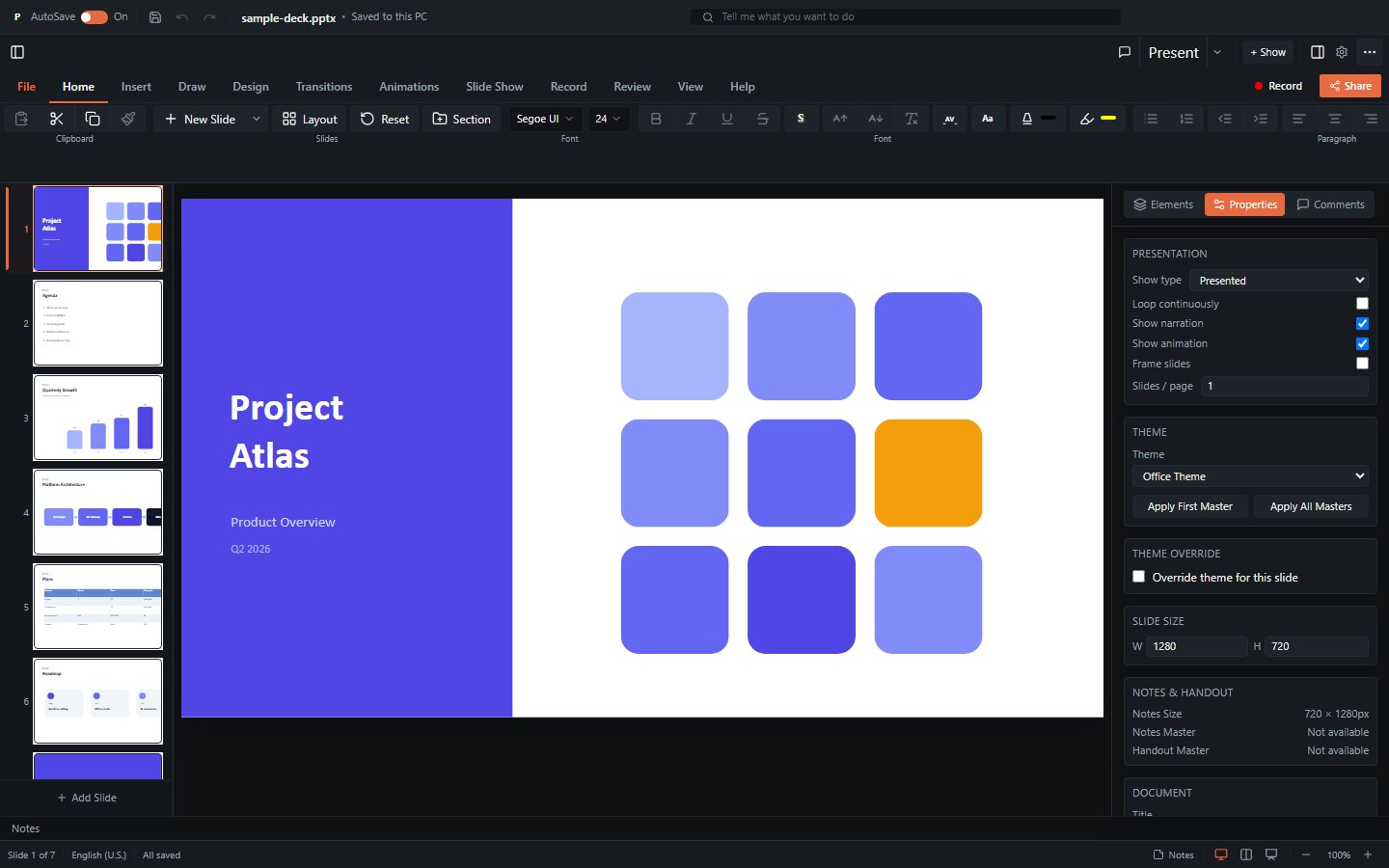The width and height of the screenshot is (1389, 868).
Task: Expand the Present options chevron
Action: (1217, 52)
